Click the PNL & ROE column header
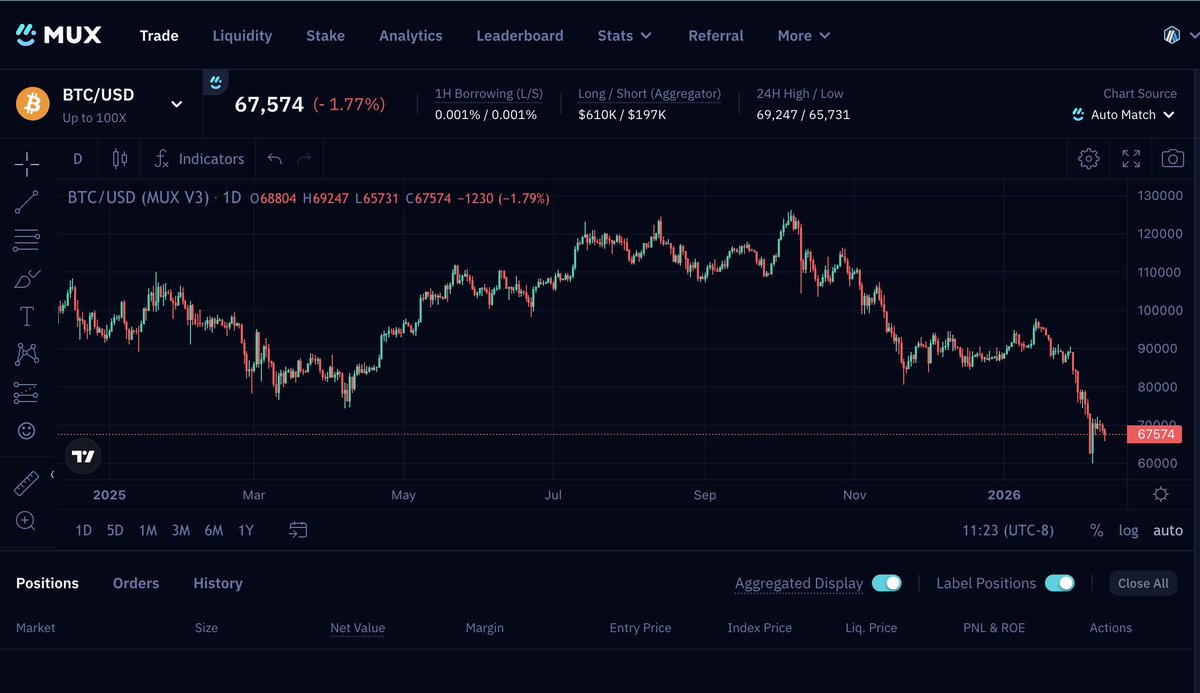1200x693 pixels. point(994,628)
